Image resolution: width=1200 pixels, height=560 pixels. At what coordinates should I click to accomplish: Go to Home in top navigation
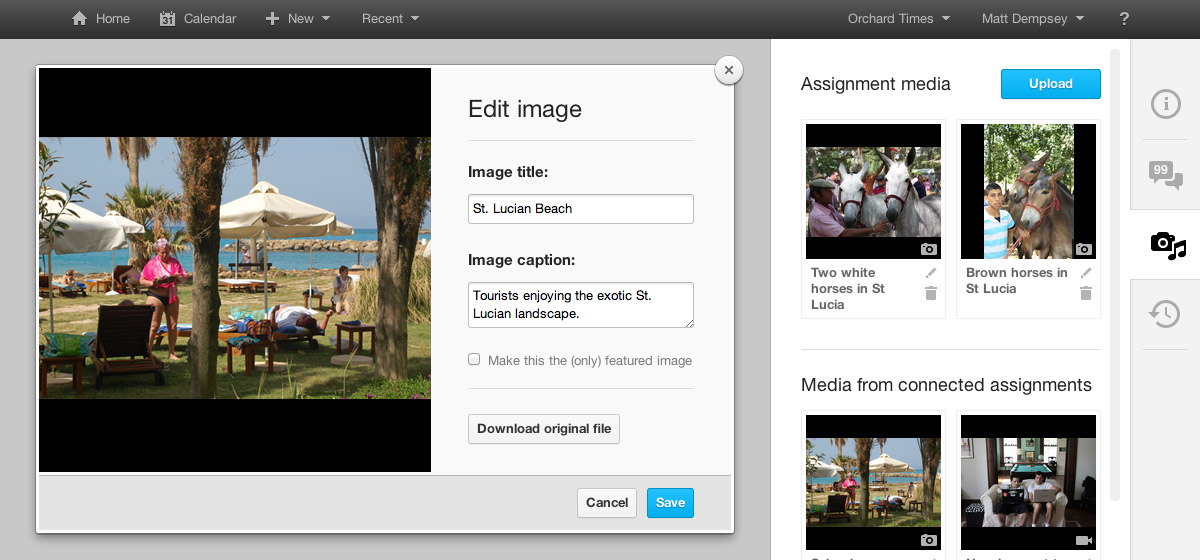[x=101, y=19]
